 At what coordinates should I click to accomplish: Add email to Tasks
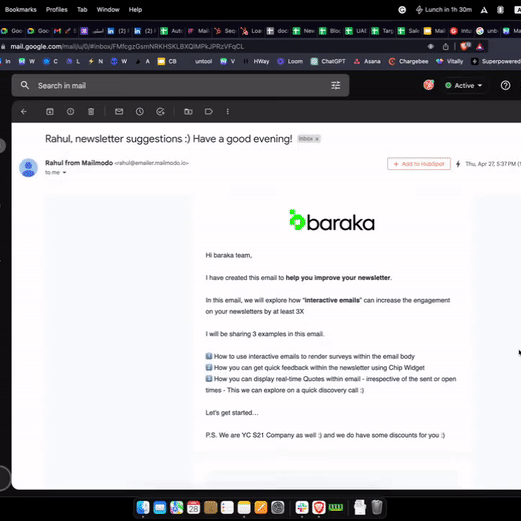point(160,112)
